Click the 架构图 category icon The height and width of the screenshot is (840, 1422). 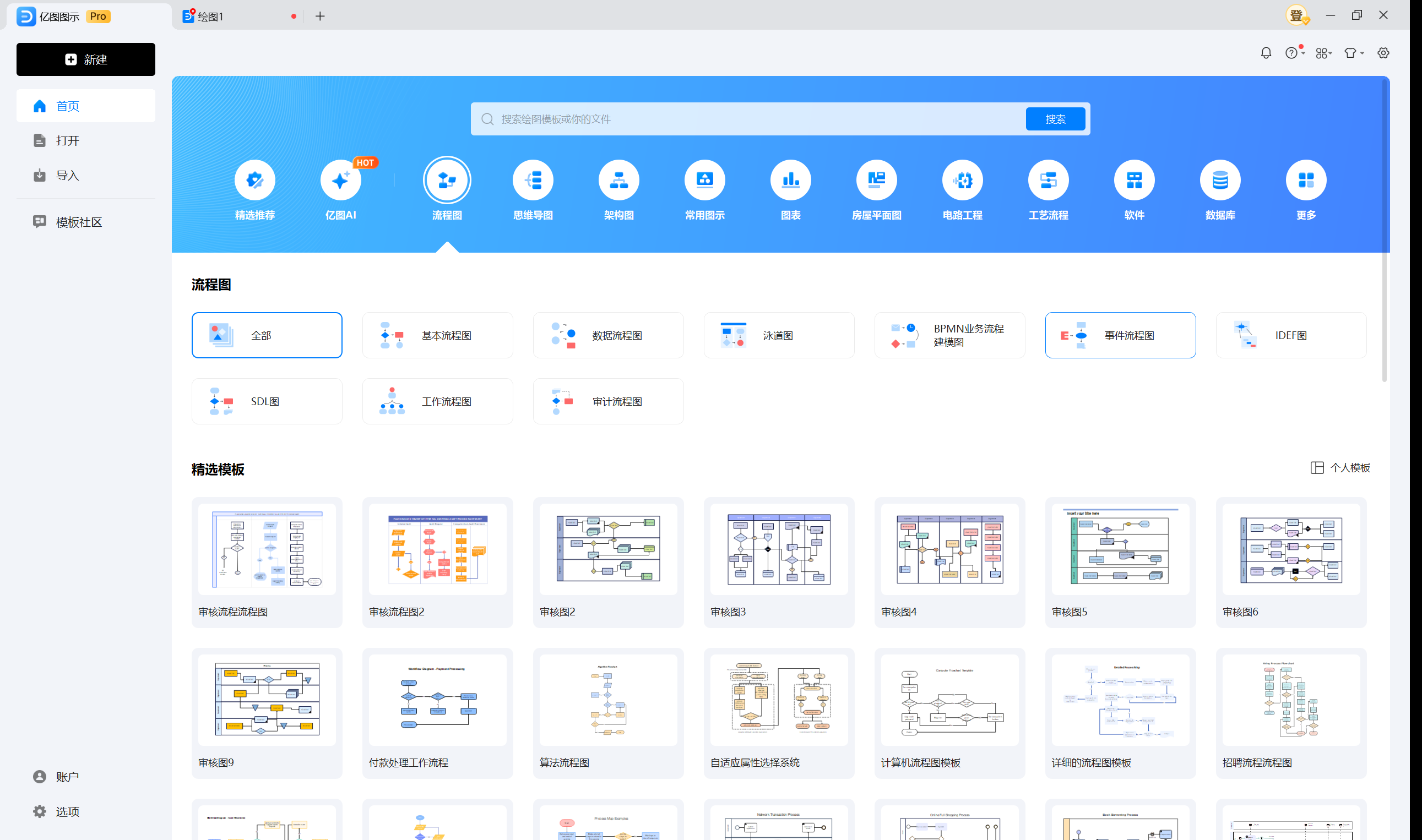(x=618, y=181)
